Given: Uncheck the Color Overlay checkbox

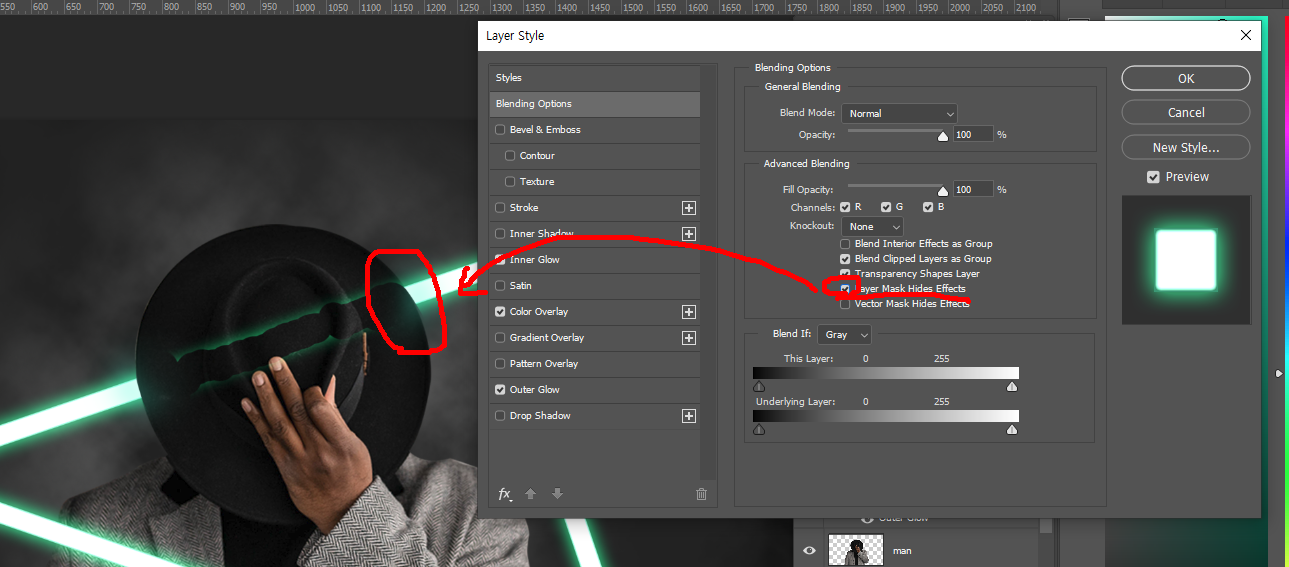Looking at the screenshot, I should click(500, 312).
